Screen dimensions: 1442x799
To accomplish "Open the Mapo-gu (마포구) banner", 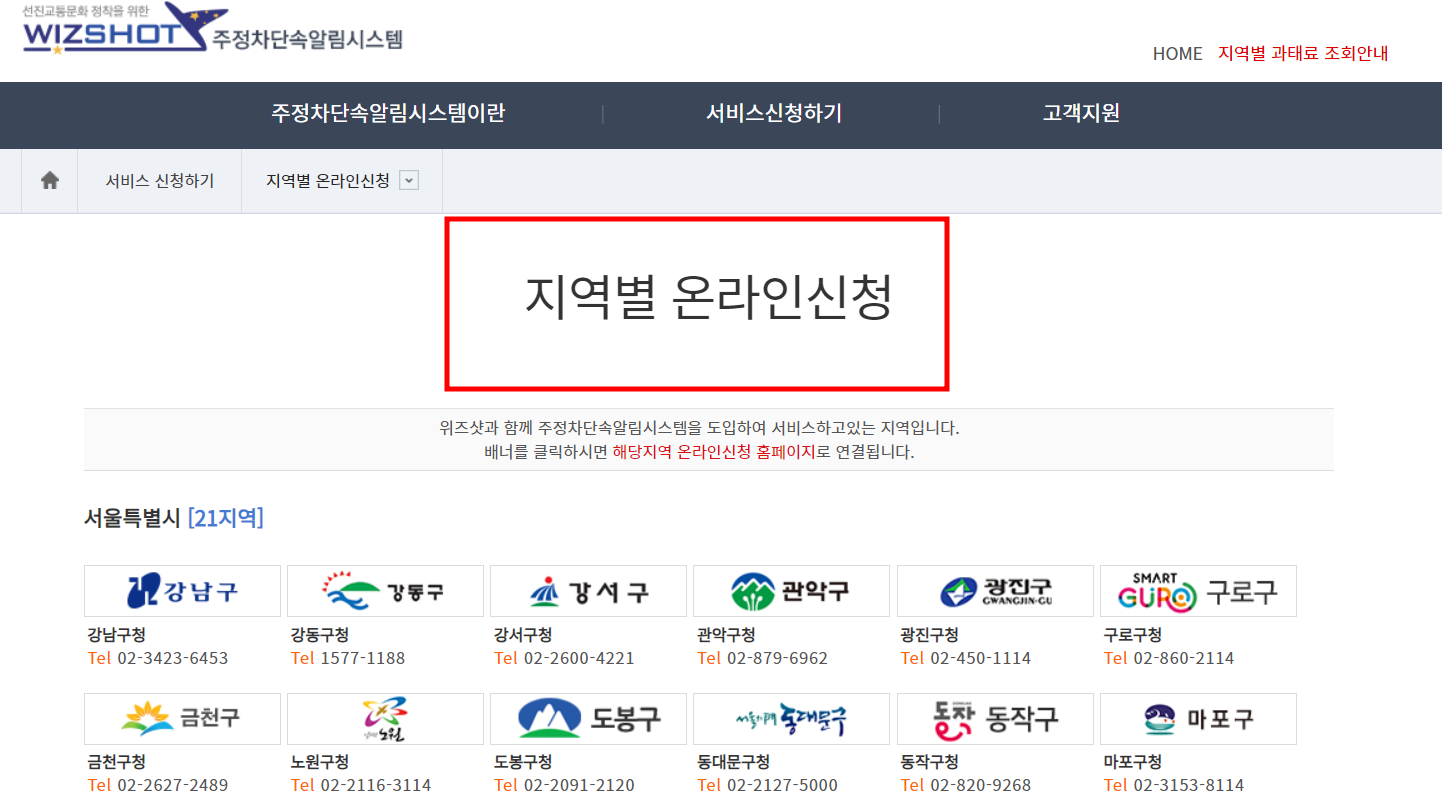I will (1197, 718).
